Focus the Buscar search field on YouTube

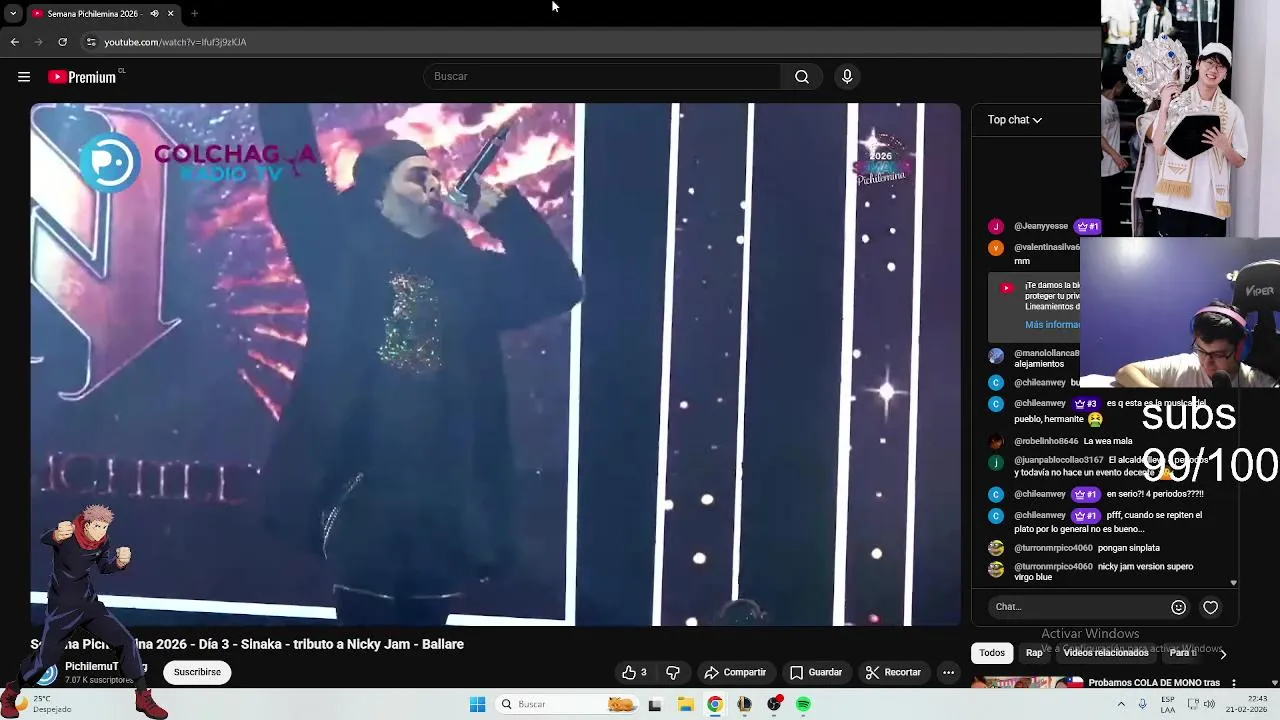[604, 76]
